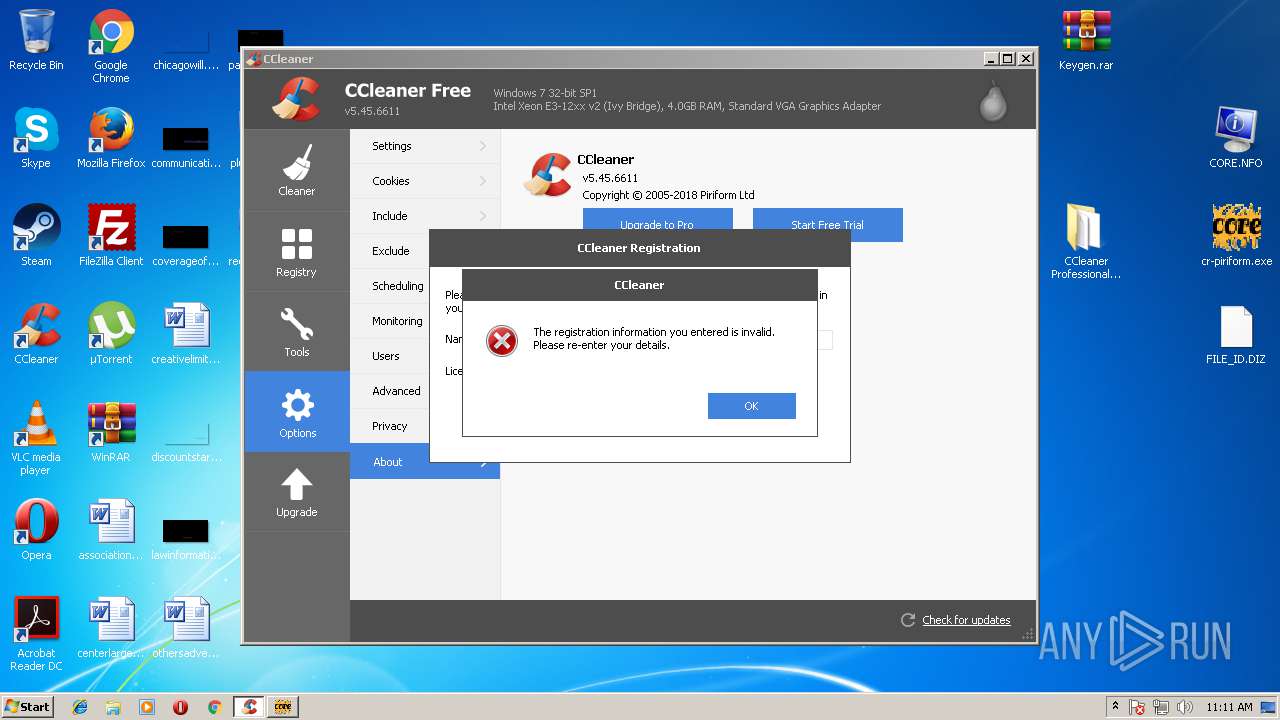
Task: Open the volume tray icon
Action: tap(1186, 707)
